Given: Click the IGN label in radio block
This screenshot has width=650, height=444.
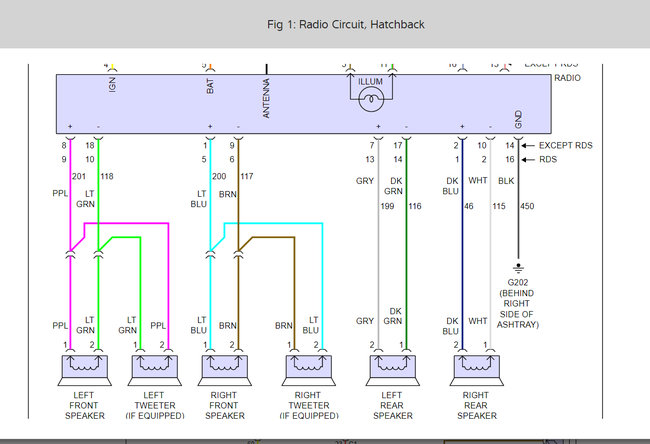Looking at the screenshot, I should point(112,85).
